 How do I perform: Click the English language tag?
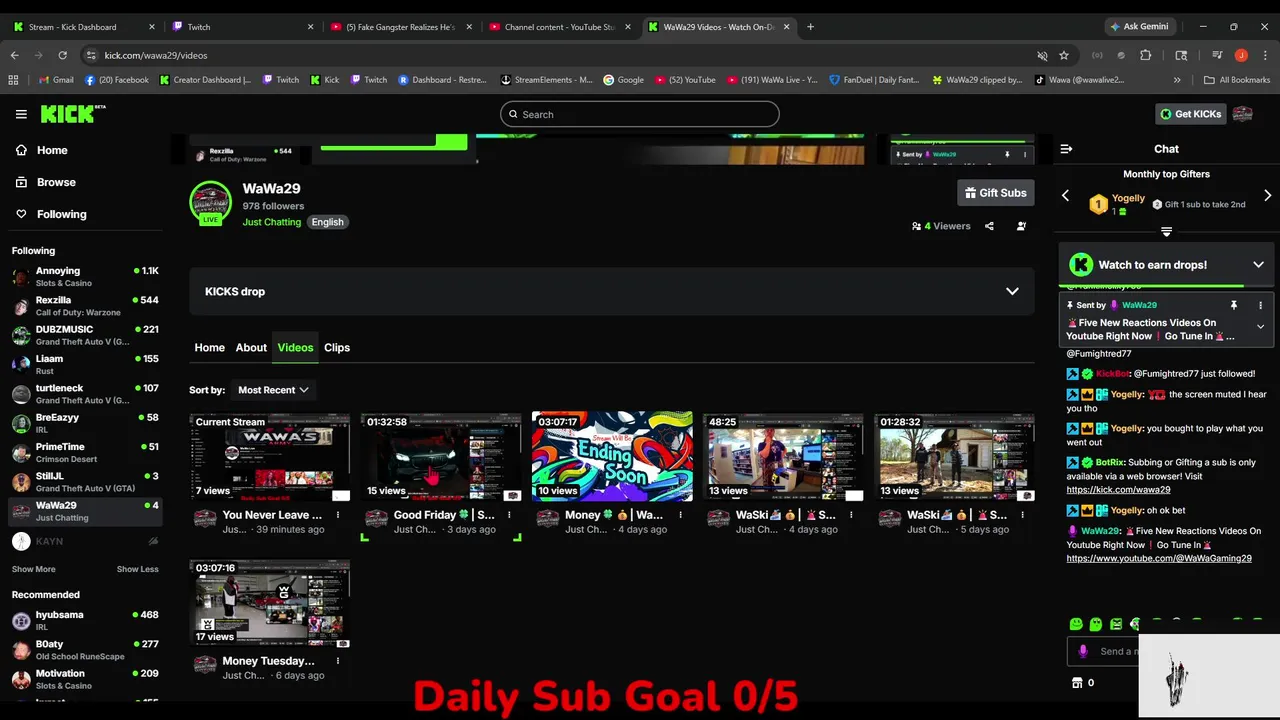pyautogui.click(x=327, y=222)
